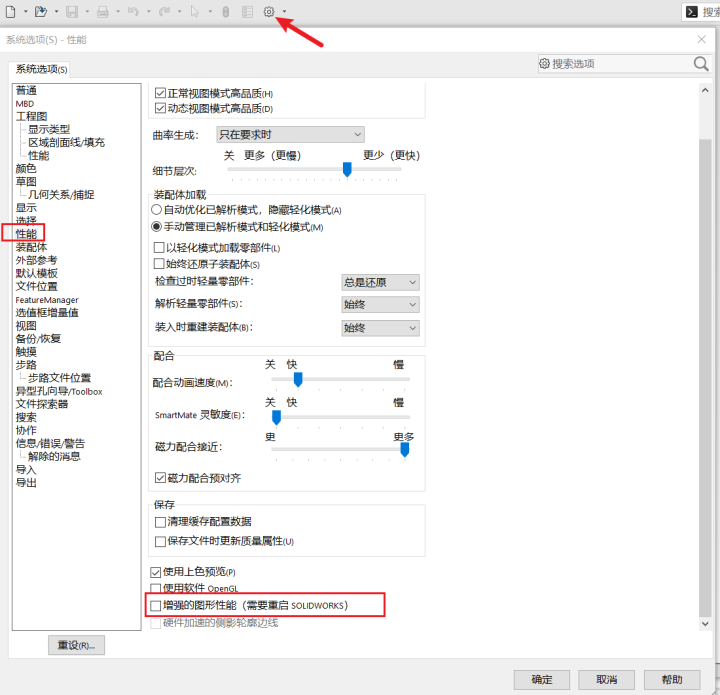Open the 检查过时轻量零部件 dropdown
The width and height of the screenshot is (720, 695).
[x=380, y=282]
